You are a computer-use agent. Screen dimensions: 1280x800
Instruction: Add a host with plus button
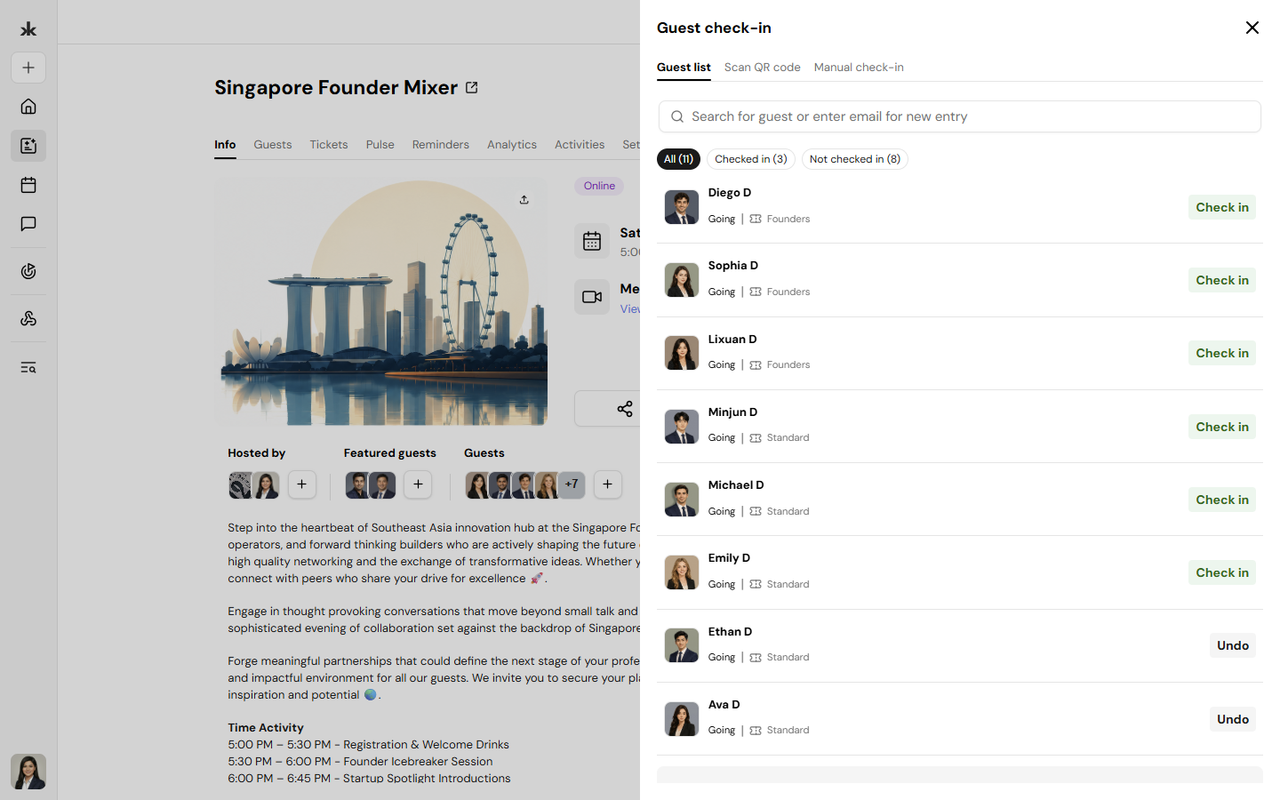[x=302, y=485]
